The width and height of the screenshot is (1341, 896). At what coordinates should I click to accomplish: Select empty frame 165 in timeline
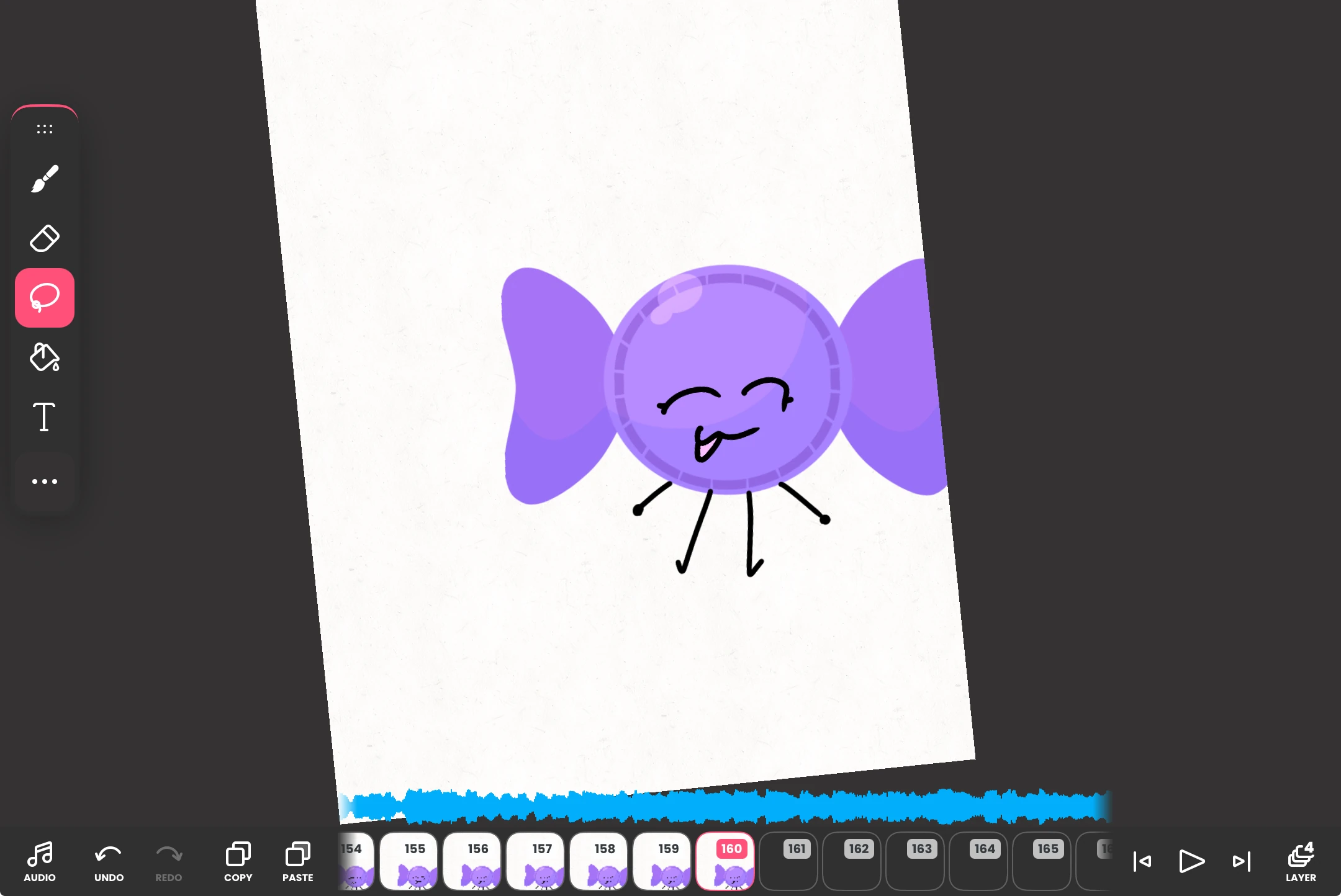1042,862
